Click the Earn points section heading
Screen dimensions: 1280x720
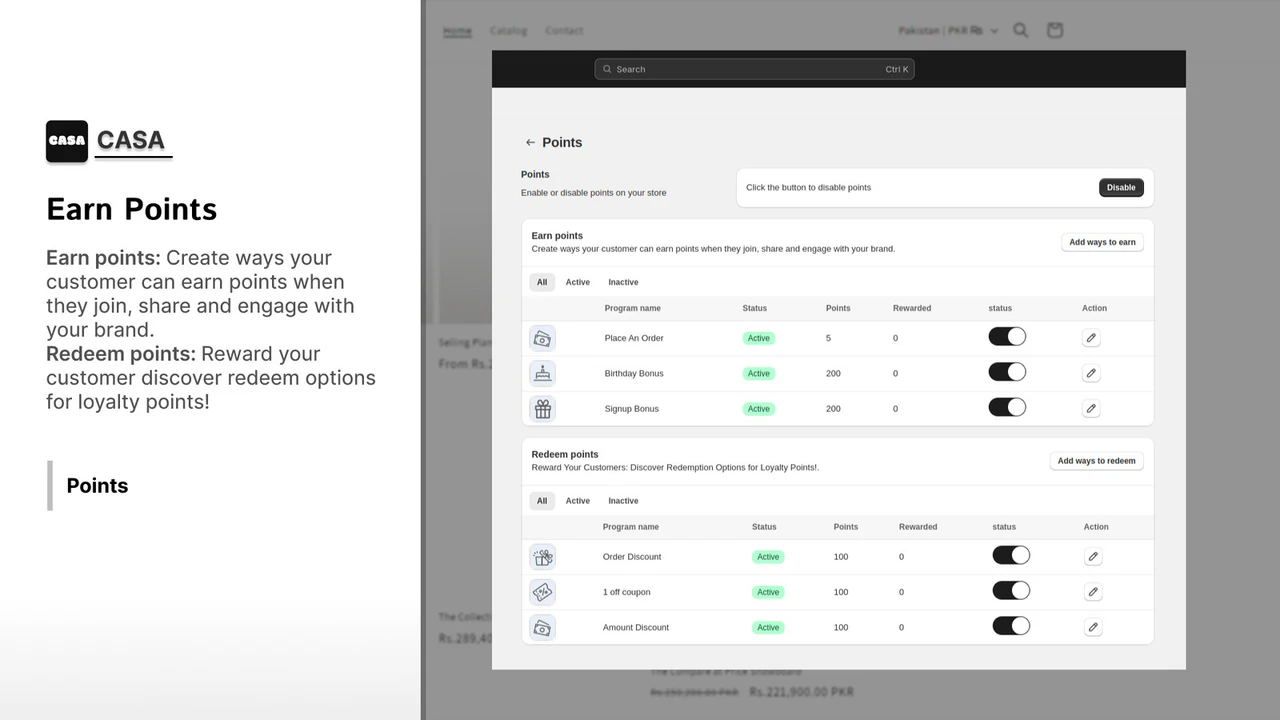[x=557, y=236]
